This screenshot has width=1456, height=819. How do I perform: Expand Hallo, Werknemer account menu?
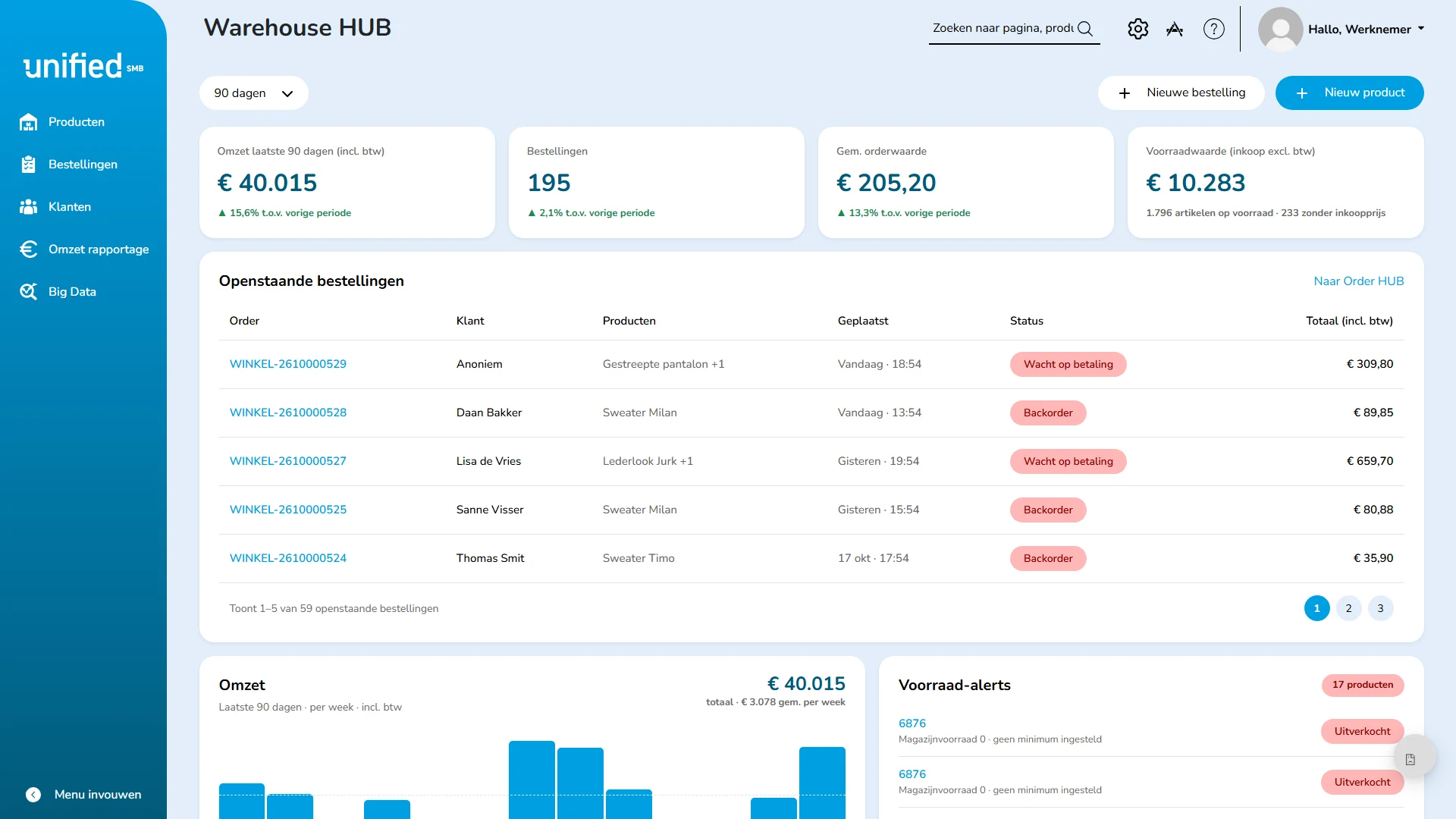pos(1367,29)
